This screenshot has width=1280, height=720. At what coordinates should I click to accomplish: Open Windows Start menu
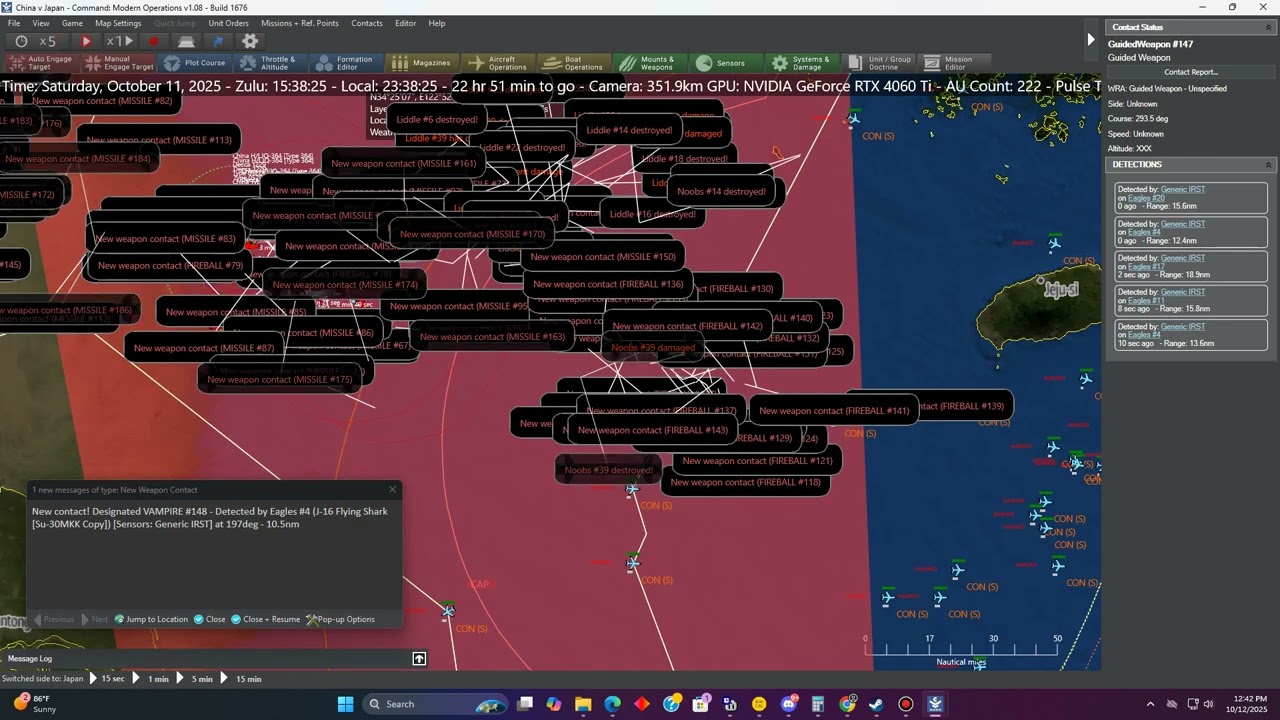point(345,704)
